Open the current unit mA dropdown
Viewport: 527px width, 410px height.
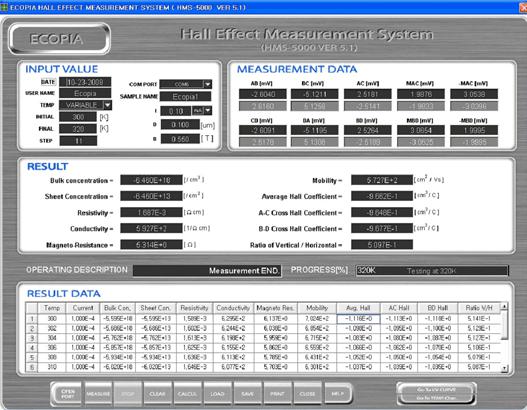coord(208,110)
